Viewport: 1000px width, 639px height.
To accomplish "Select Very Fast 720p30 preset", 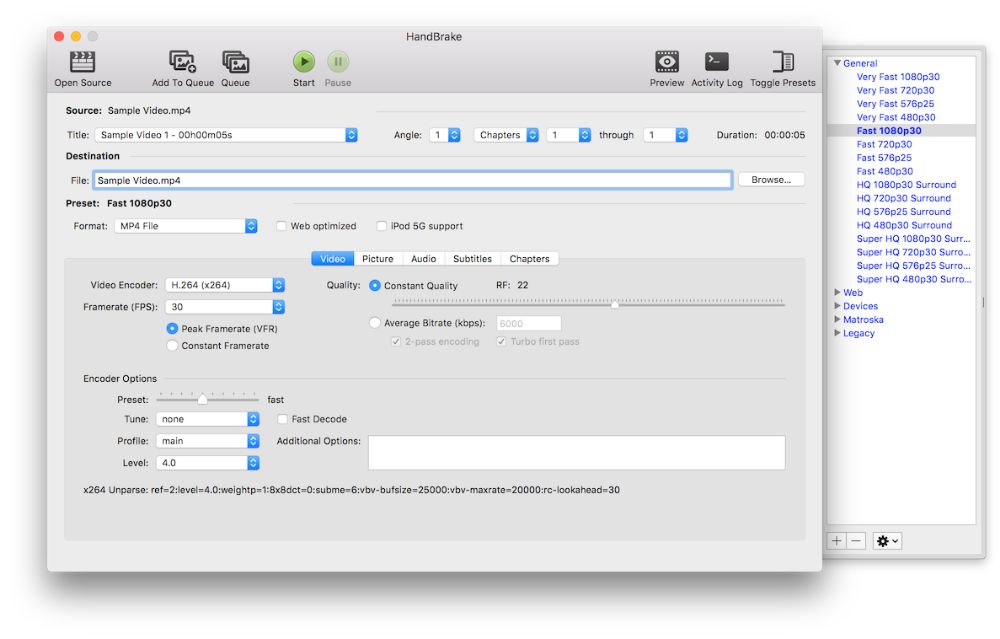I will click(895, 90).
